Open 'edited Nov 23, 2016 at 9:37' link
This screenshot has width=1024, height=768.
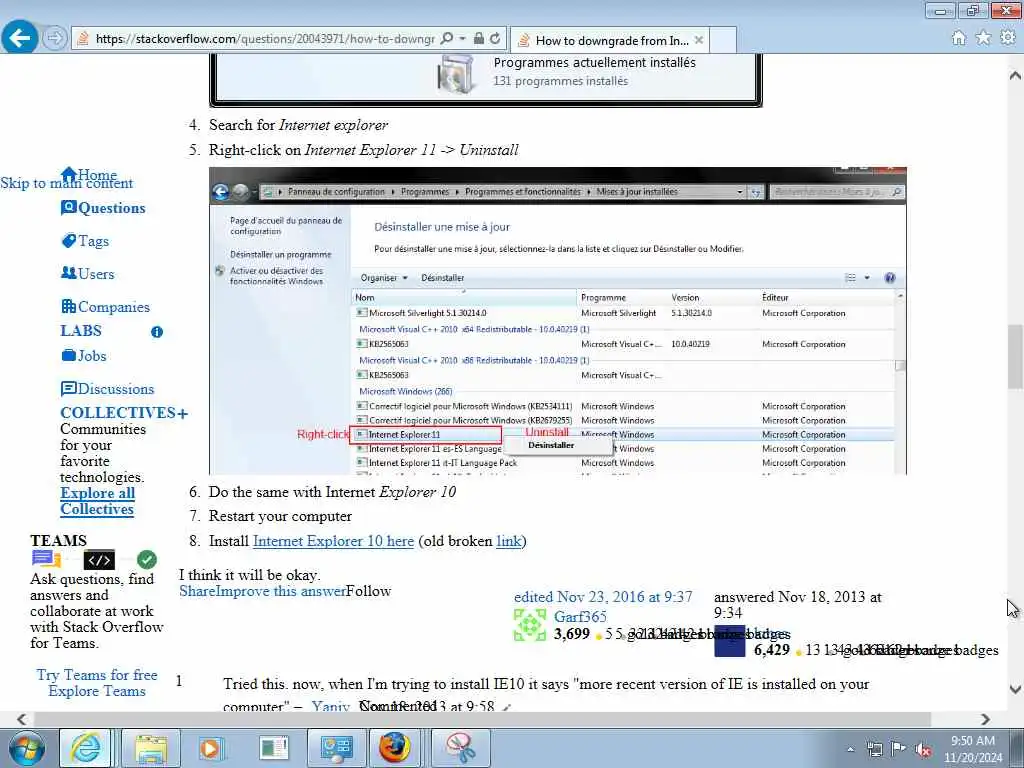pyautogui.click(x=603, y=597)
